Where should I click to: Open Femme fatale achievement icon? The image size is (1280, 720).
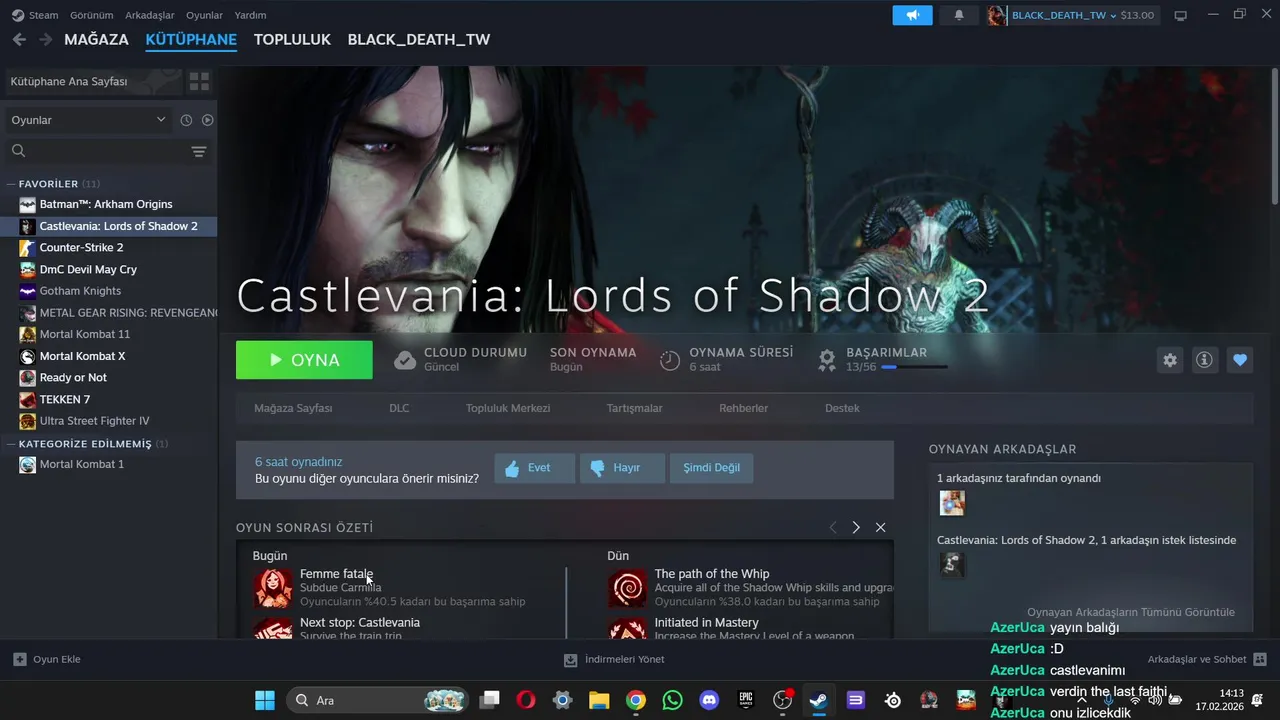tap(273, 588)
